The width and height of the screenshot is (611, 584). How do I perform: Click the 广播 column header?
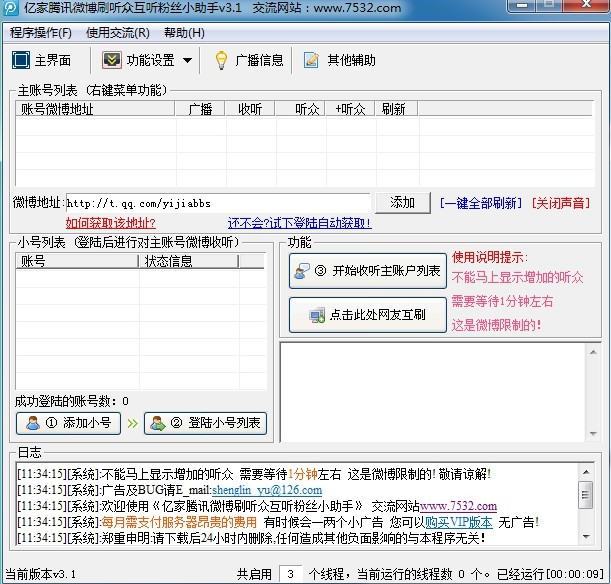(200, 109)
